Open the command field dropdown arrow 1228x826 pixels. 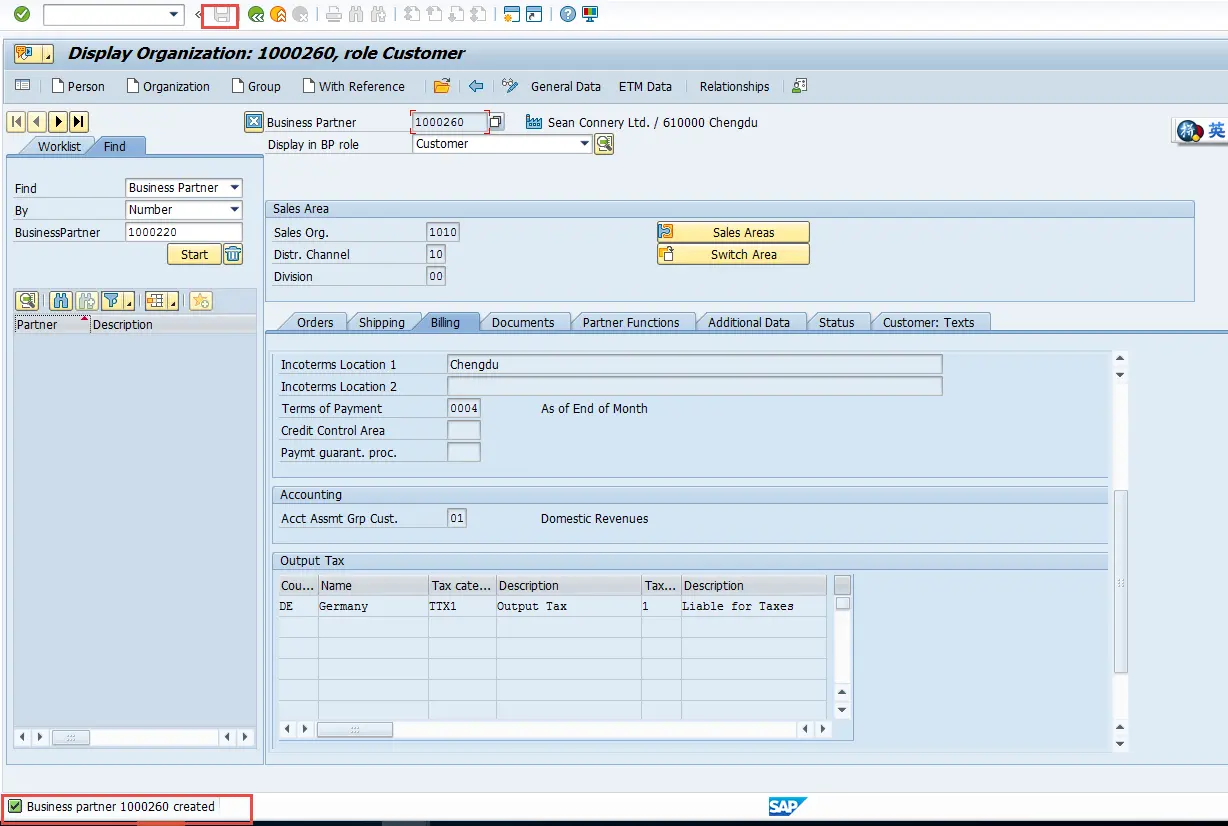click(174, 14)
